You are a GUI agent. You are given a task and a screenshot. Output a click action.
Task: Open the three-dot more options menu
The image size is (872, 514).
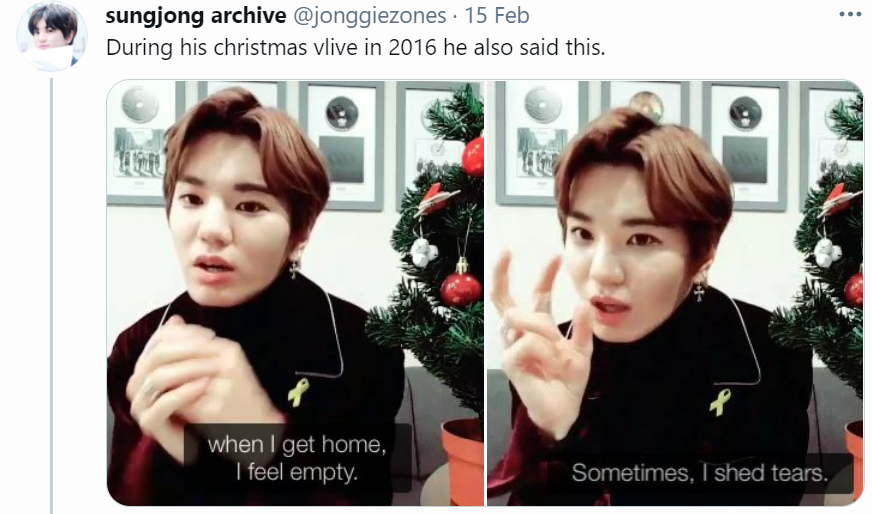(850, 14)
